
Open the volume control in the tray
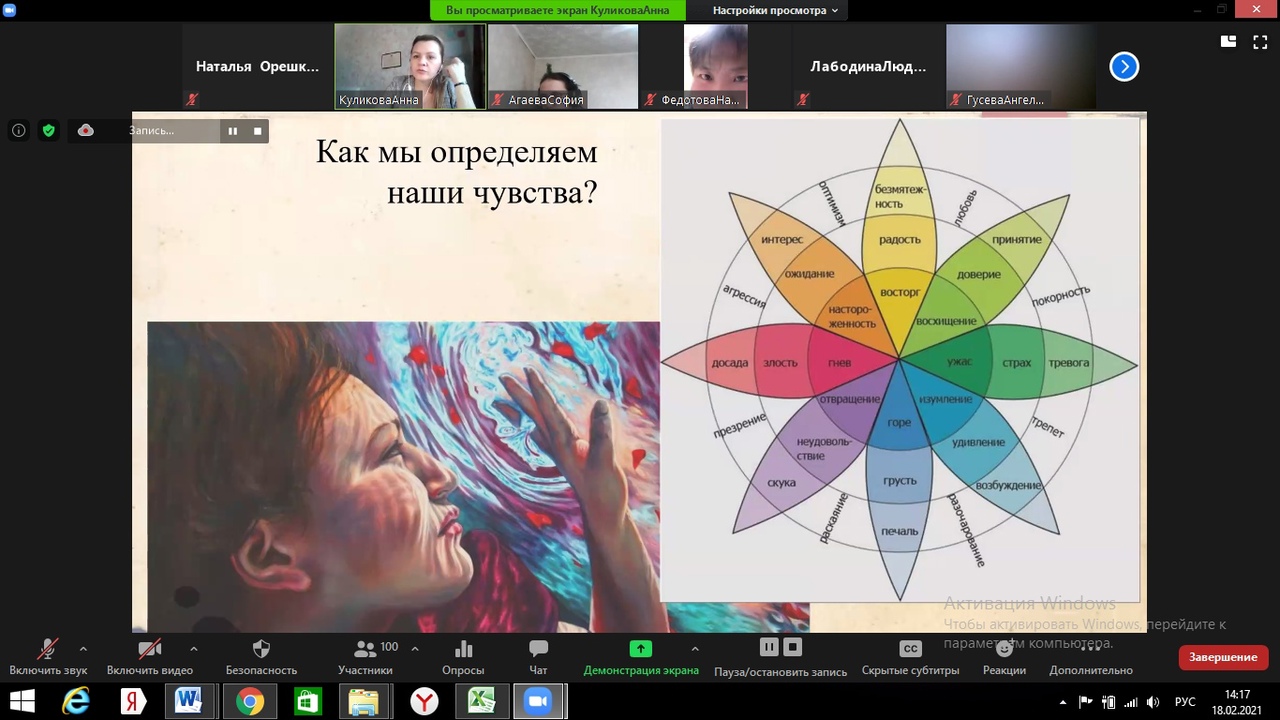pos(1152,702)
